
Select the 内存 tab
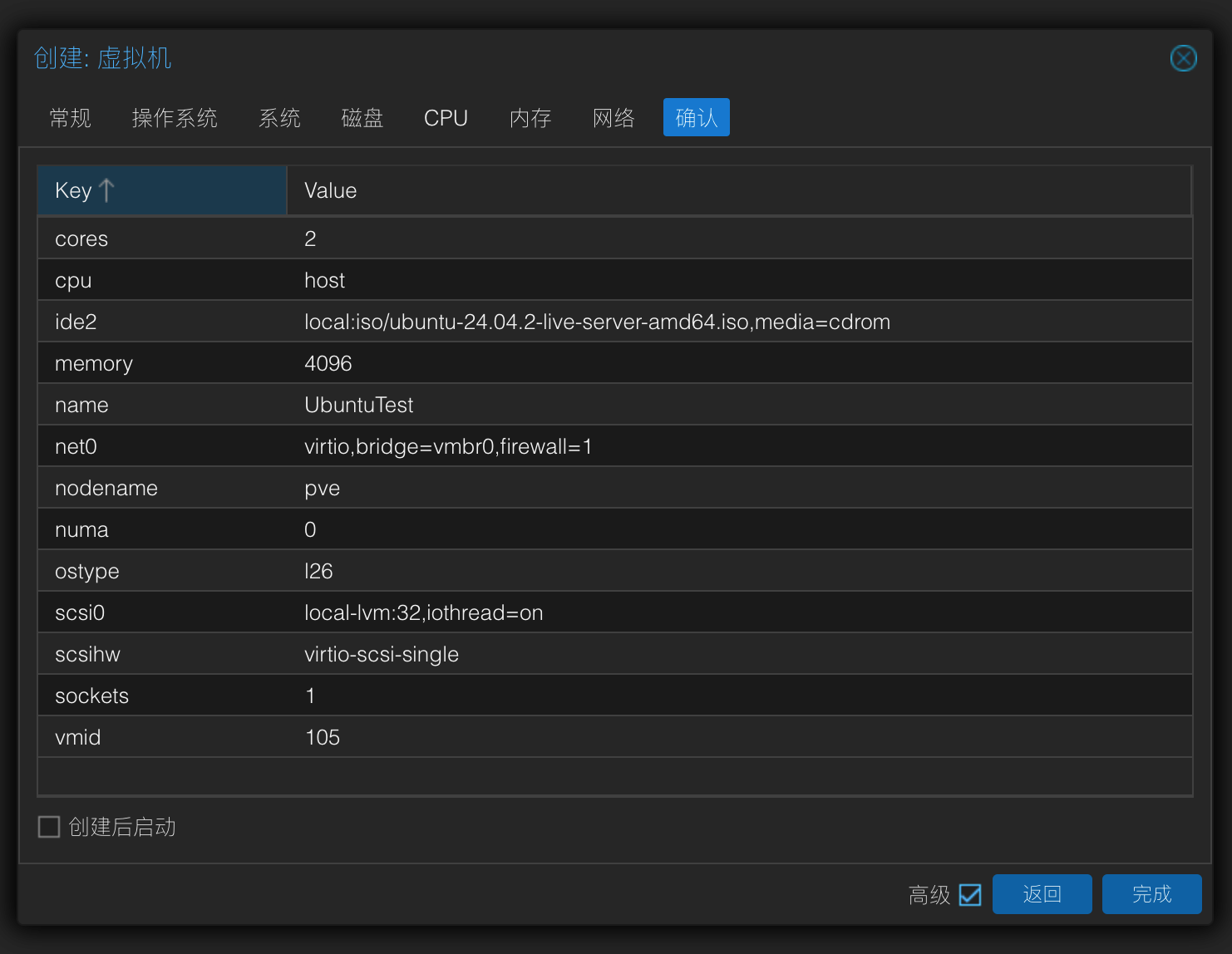click(530, 118)
